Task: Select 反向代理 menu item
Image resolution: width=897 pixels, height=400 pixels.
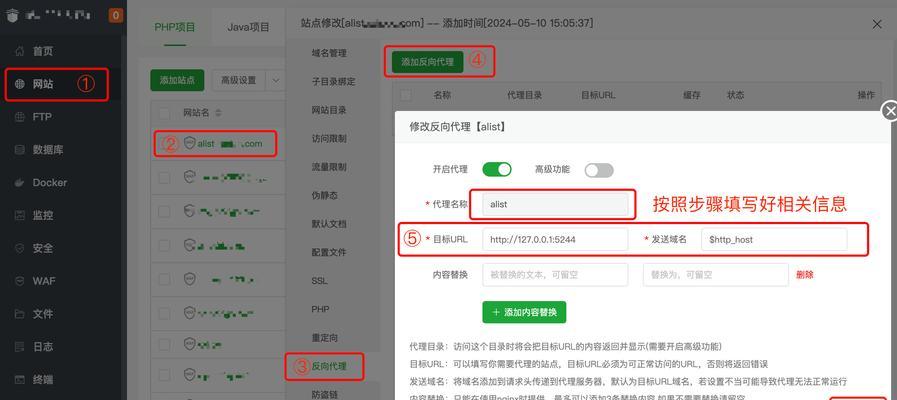Action: click(329, 366)
